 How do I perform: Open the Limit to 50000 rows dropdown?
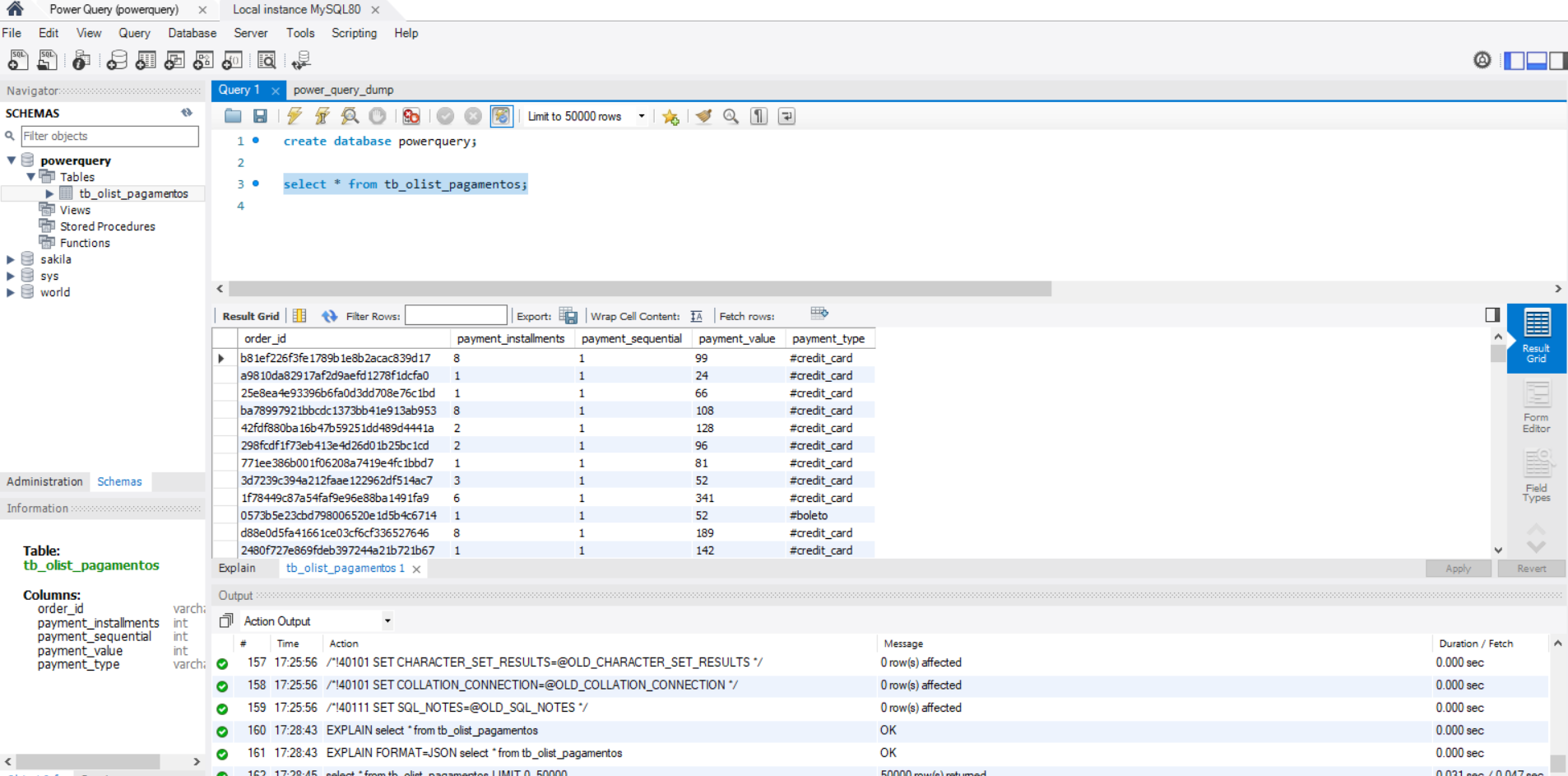tap(642, 116)
